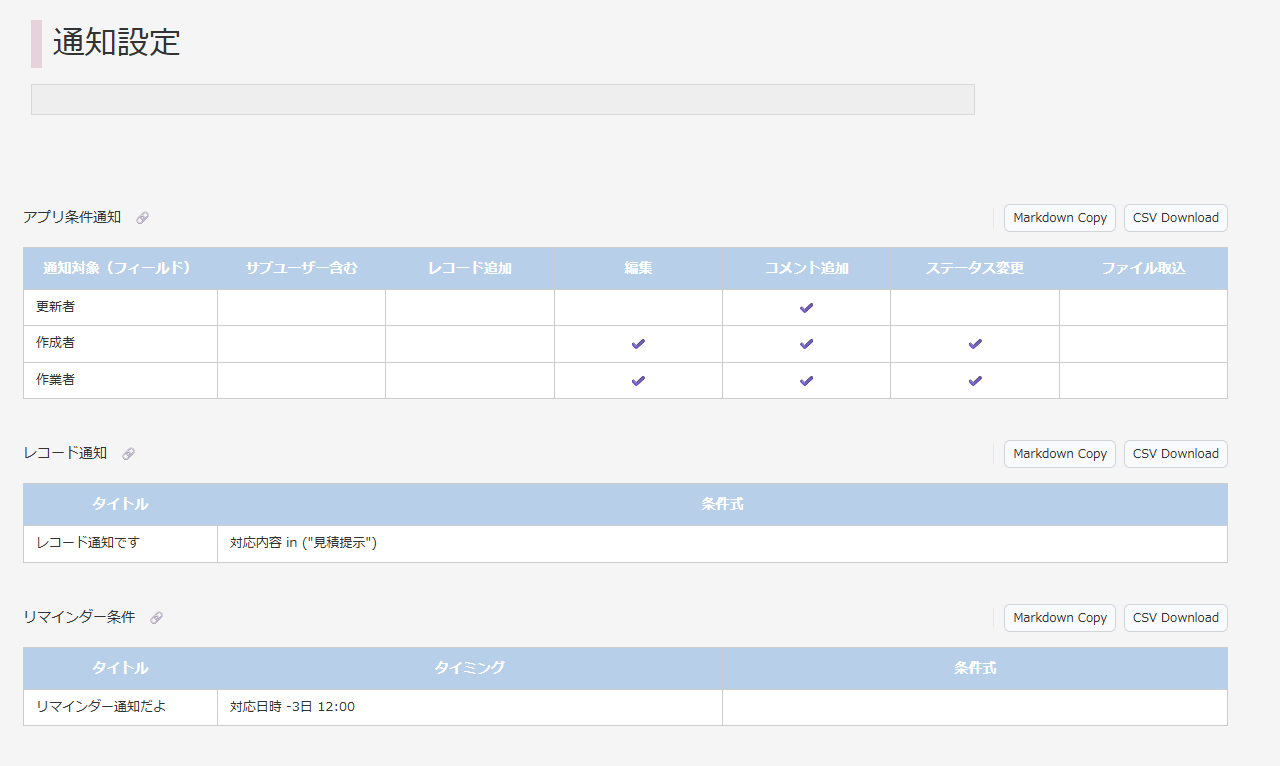This screenshot has height=766, width=1280.
Task: Copy アプリ条件通知 table as Markdown
Action: [x=1060, y=218]
